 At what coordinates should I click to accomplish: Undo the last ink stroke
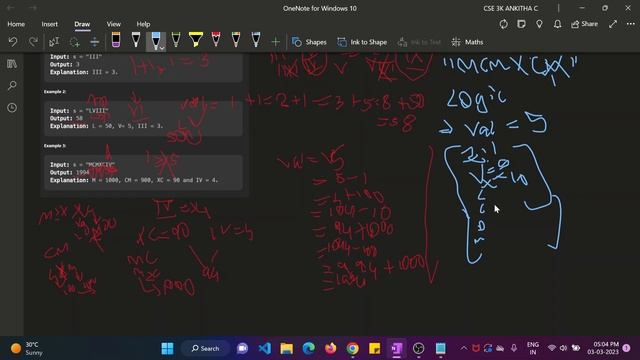point(13,42)
